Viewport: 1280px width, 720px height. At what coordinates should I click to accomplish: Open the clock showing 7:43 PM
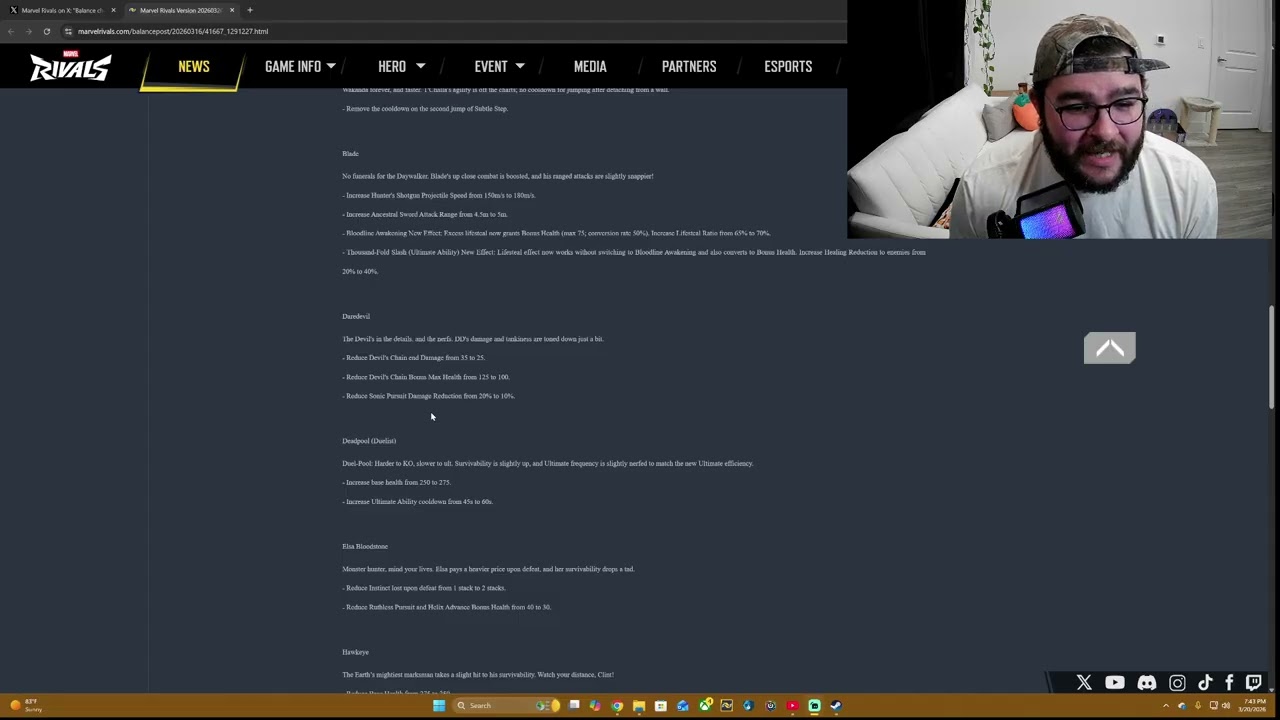click(1251, 706)
